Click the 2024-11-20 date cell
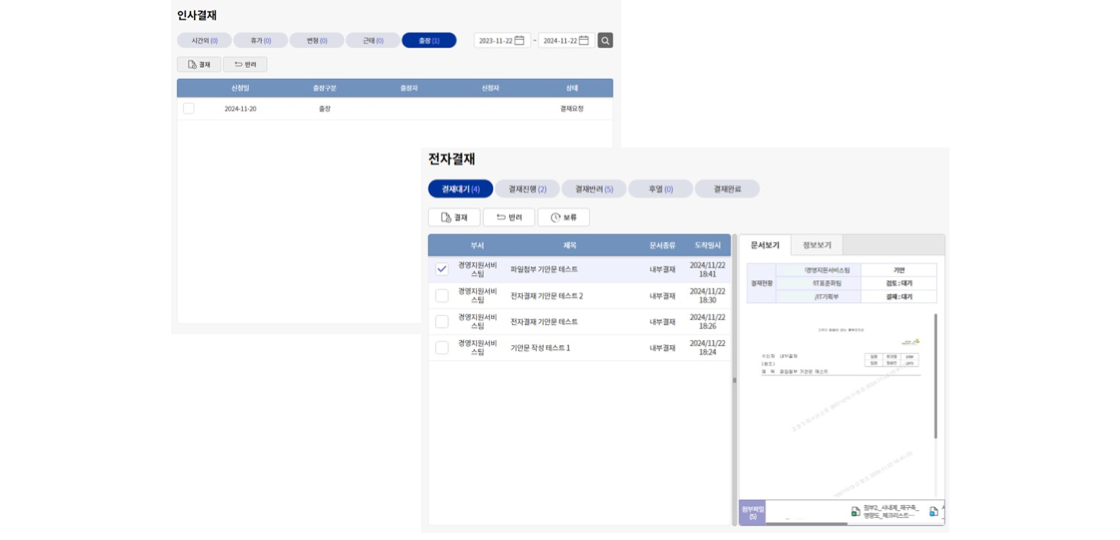This screenshot has width=1120, height=540. (x=241, y=109)
